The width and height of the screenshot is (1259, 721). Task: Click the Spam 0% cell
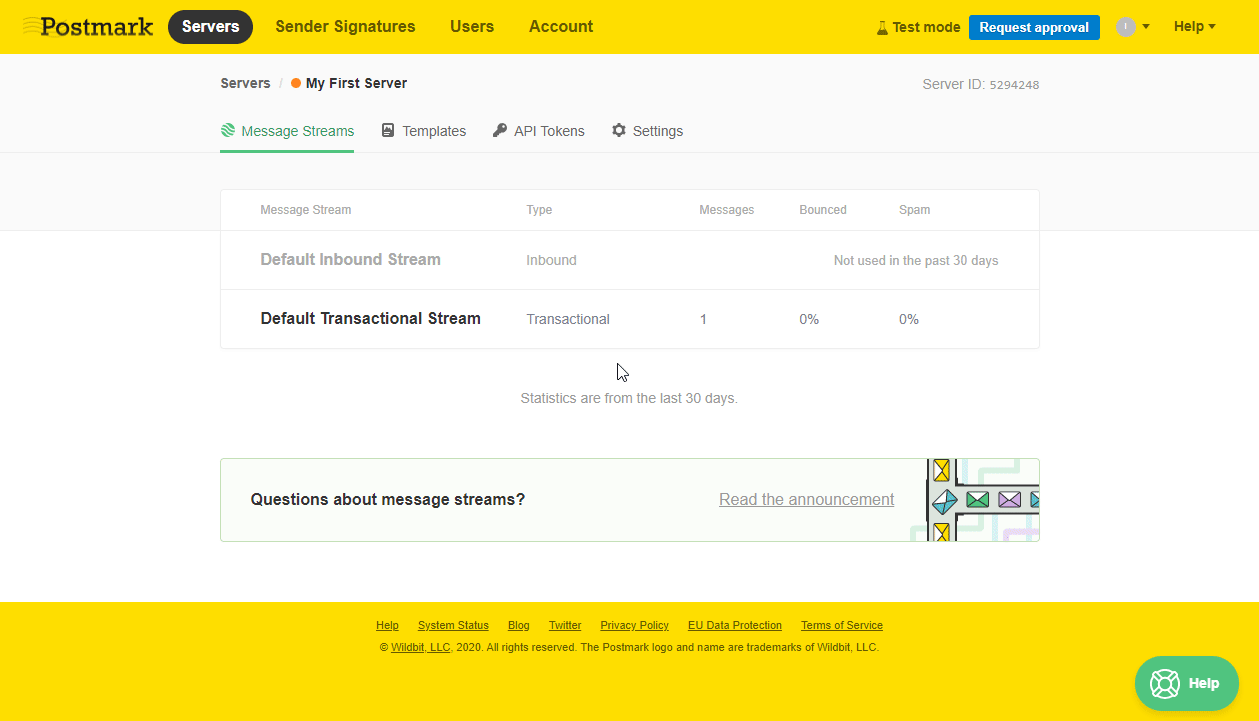pos(909,319)
